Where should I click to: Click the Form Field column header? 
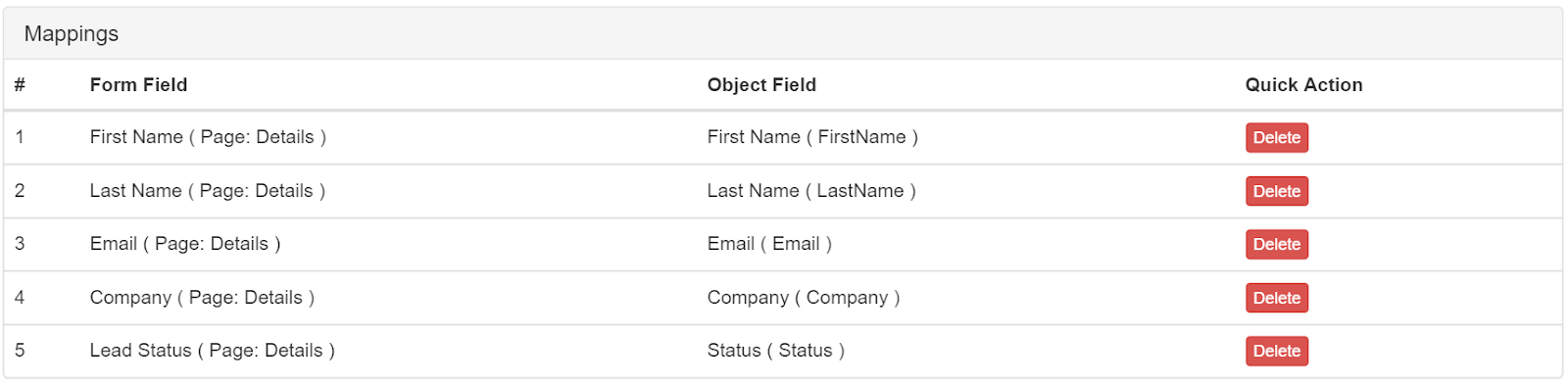(x=138, y=85)
